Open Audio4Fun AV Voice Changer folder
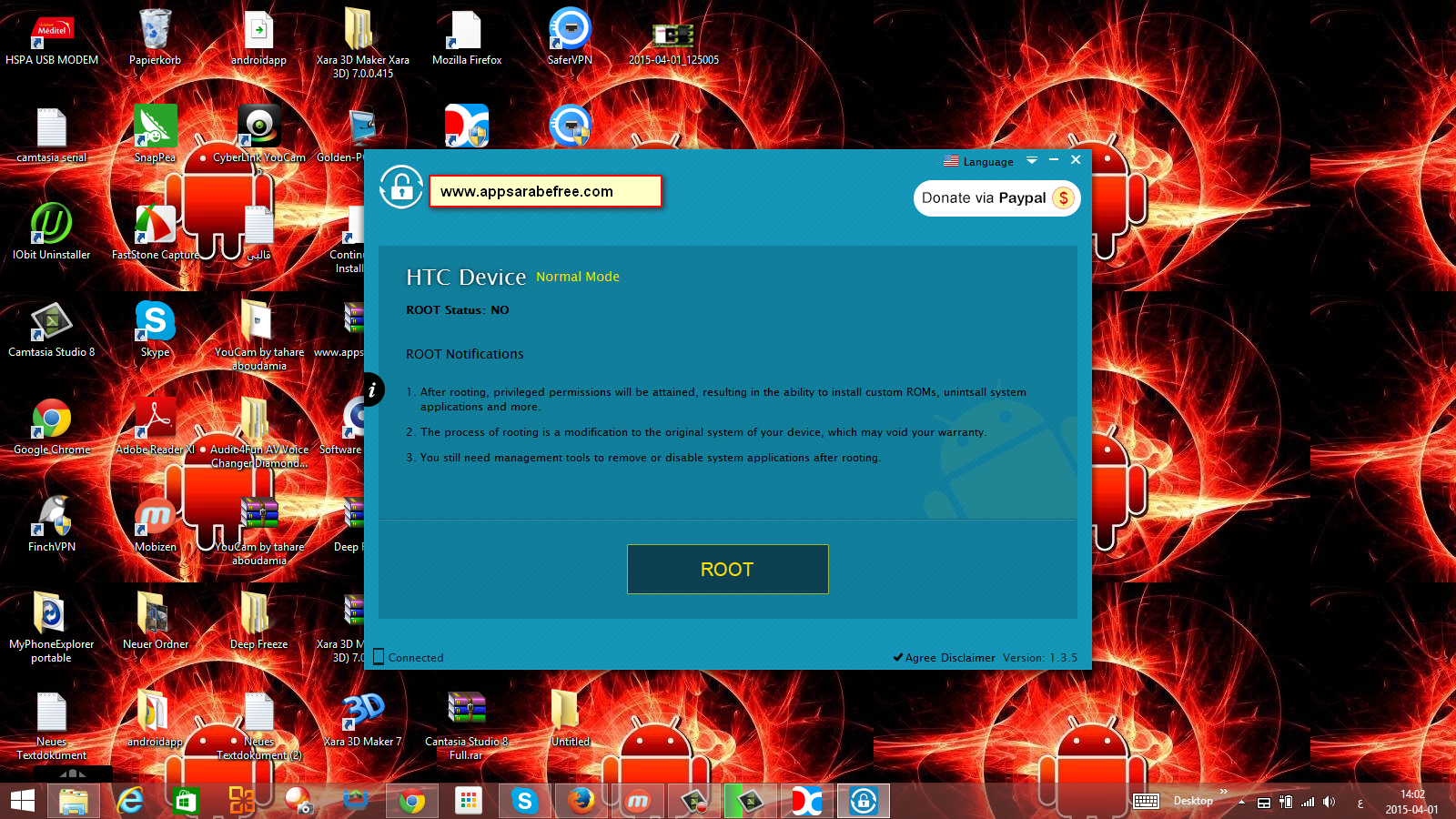Viewport: 1456px width, 819px height. (x=258, y=432)
